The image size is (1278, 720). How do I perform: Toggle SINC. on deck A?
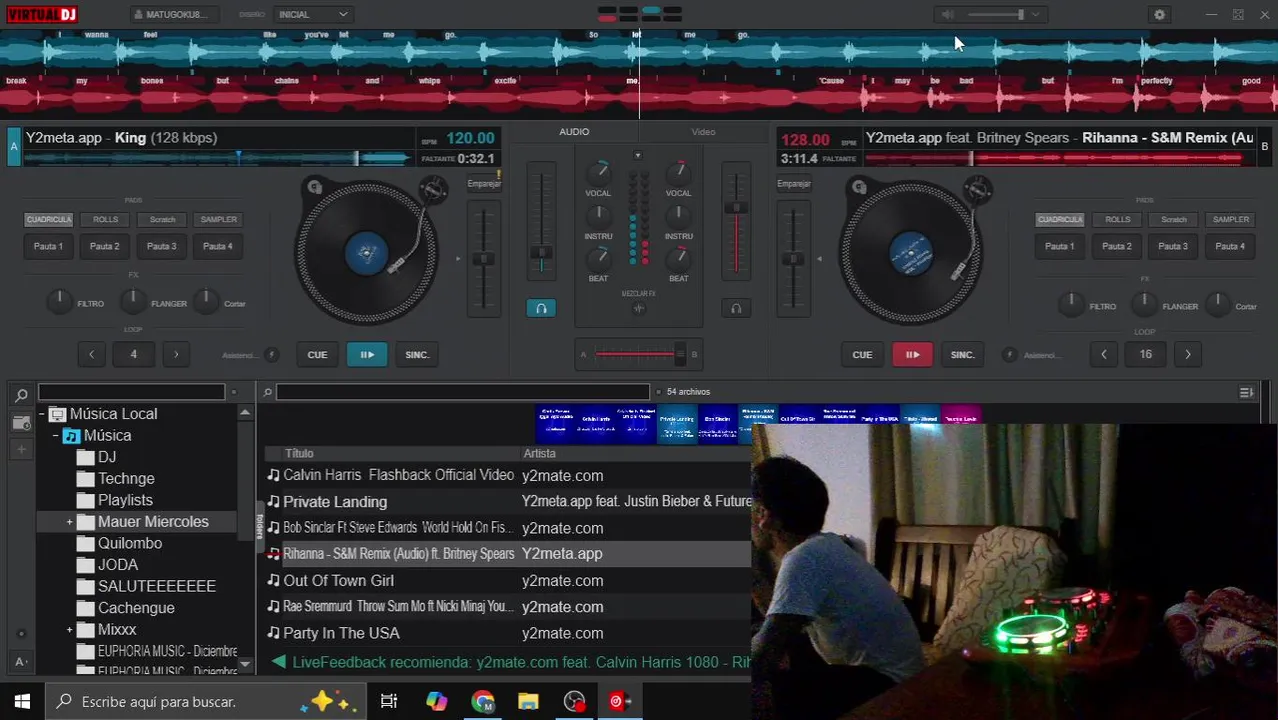pyautogui.click(x=417, y=354)
